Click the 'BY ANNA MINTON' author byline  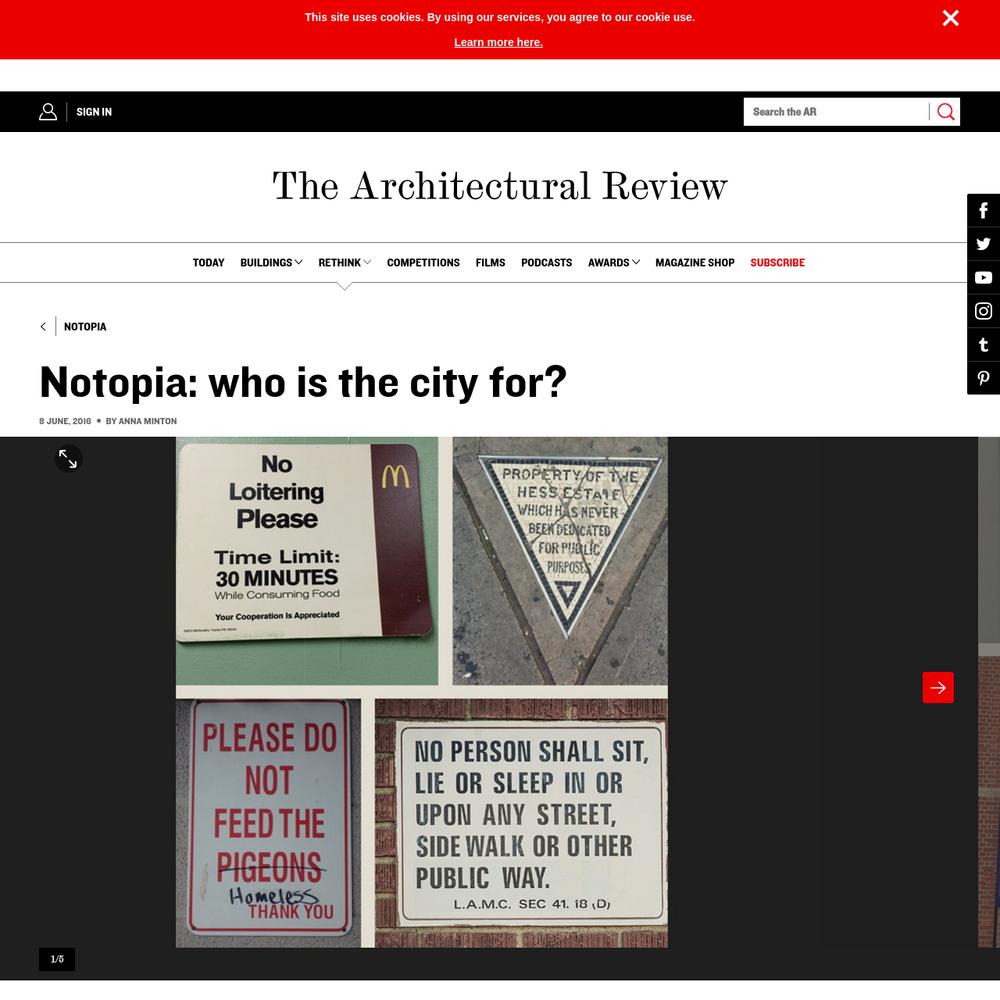coord(141,421)
